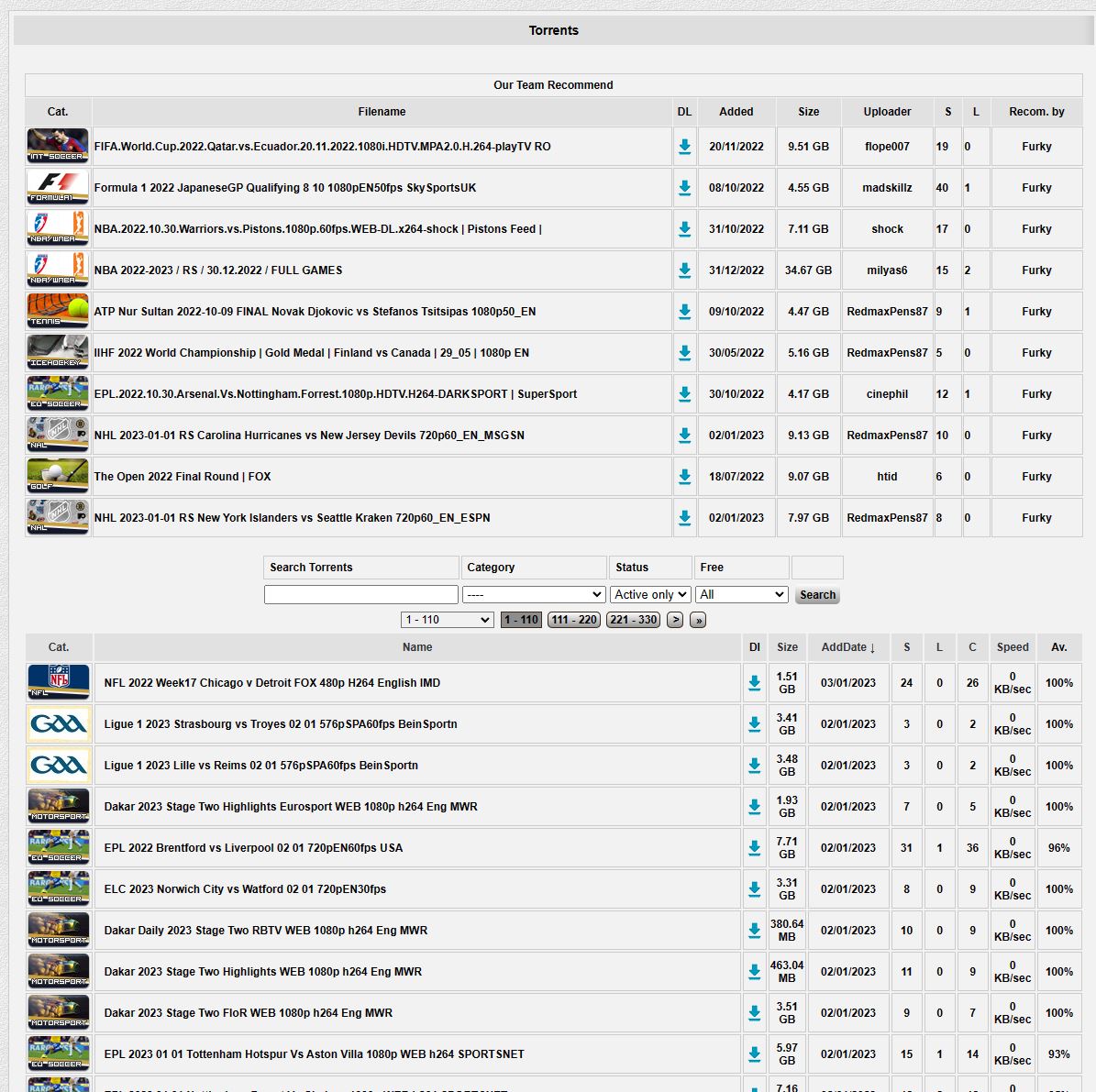Click the Search Torrents text input field
Screen dimensions: 1096x1092
[x=360, y=595]
